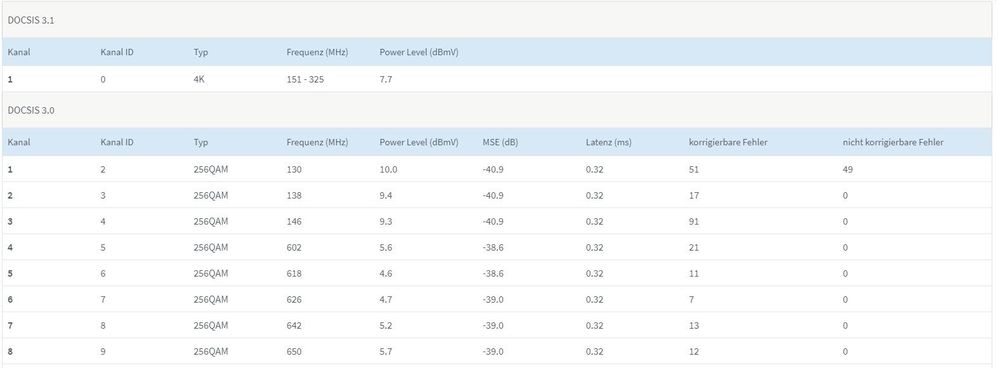Select the 650 MHz frequency cell

[x=294, y=351]
